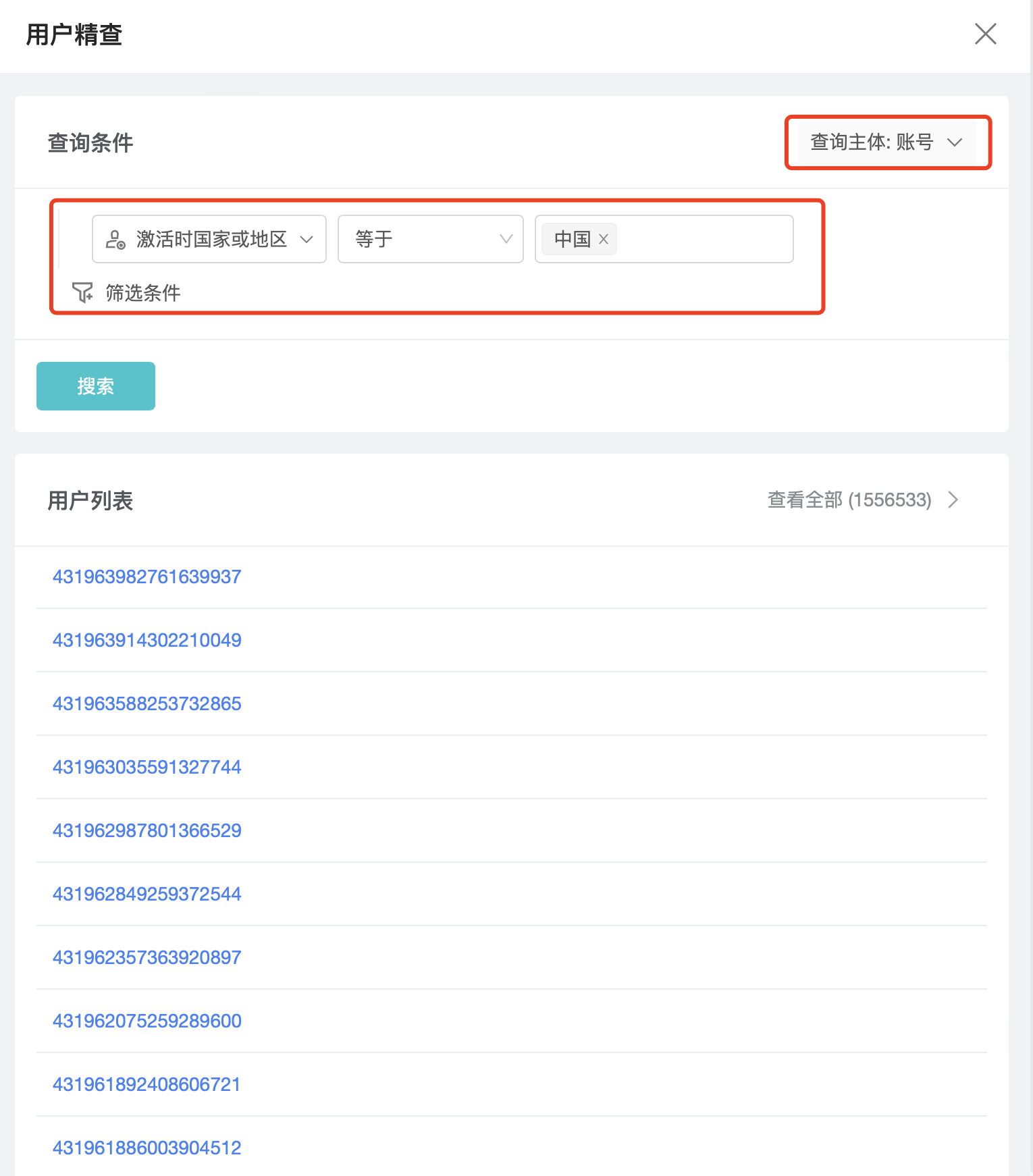The height and width of the screenshot is (1176, 1033).
Task: Open user 431962987801366529
Action: coord(147,830)
